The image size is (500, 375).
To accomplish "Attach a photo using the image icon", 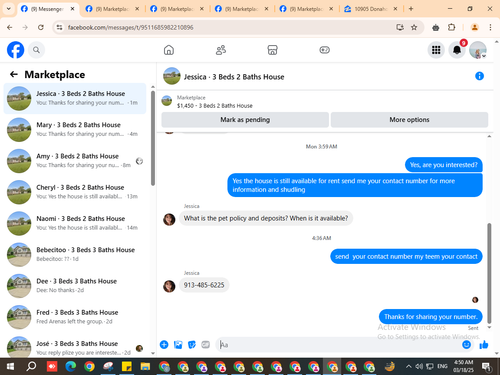I will [x=178, y=345].
